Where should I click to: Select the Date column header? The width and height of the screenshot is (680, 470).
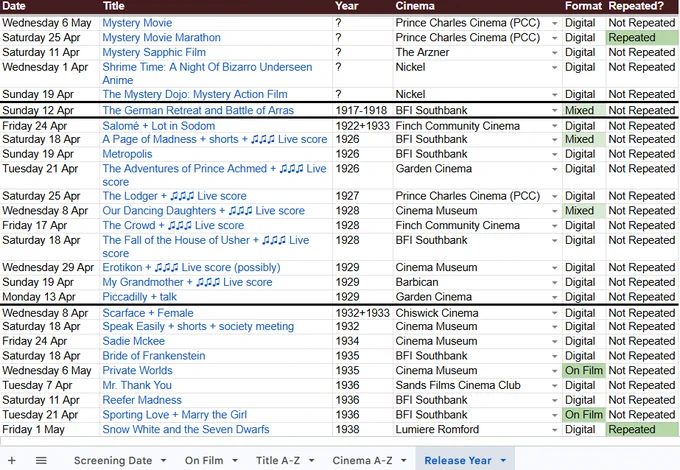point(14,6)
